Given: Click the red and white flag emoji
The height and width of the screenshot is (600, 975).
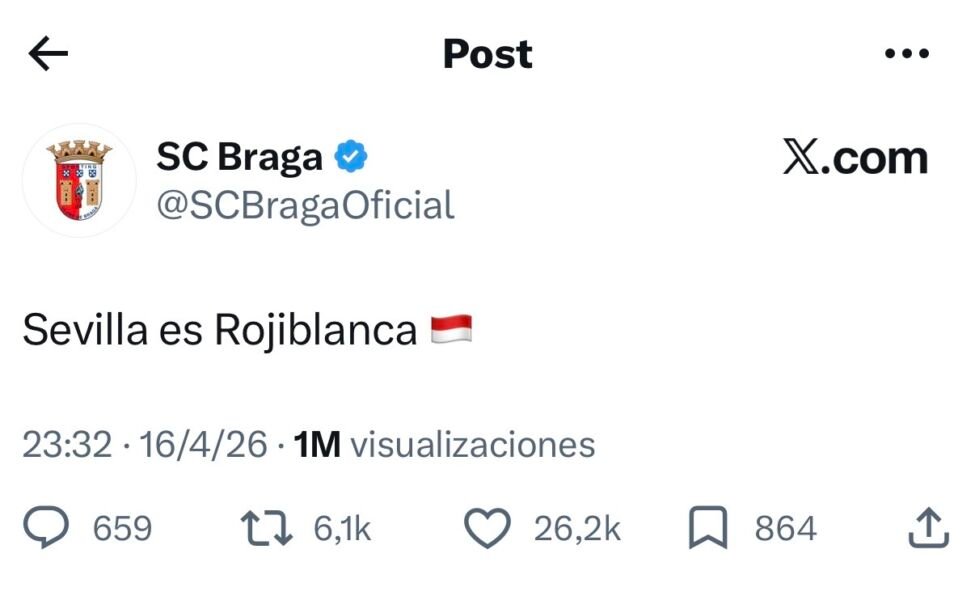Looking at the screenshot, I should click(451, 328).
